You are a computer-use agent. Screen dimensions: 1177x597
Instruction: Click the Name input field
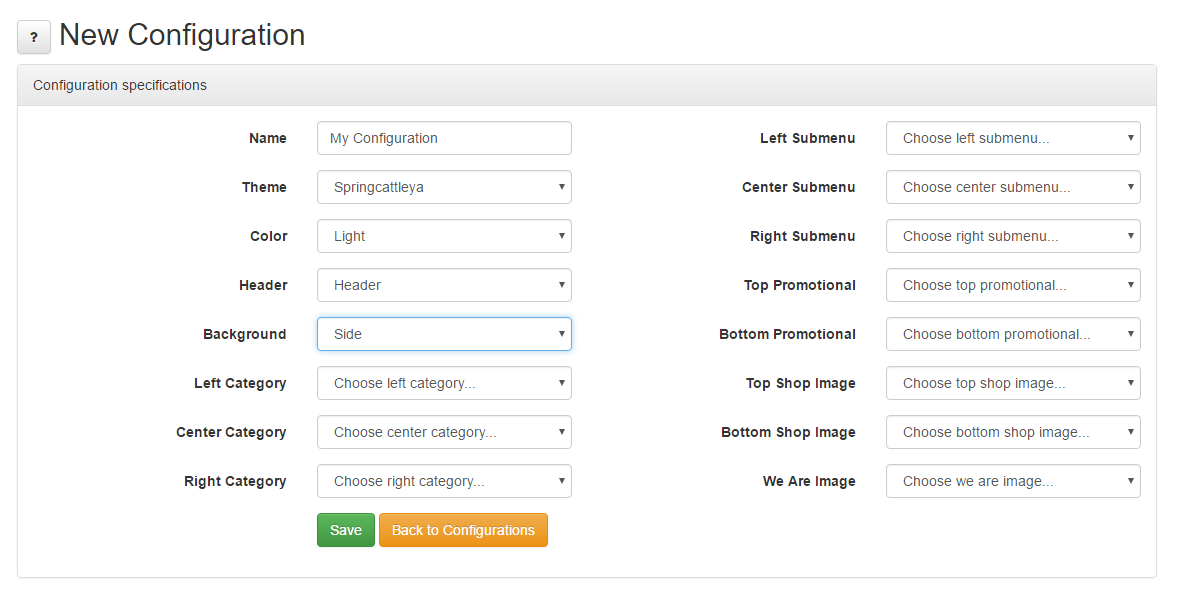point(444,138)
